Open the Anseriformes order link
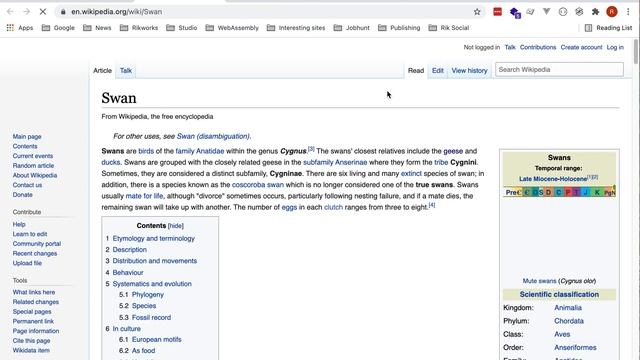640x360 pixels. point(575,348)
